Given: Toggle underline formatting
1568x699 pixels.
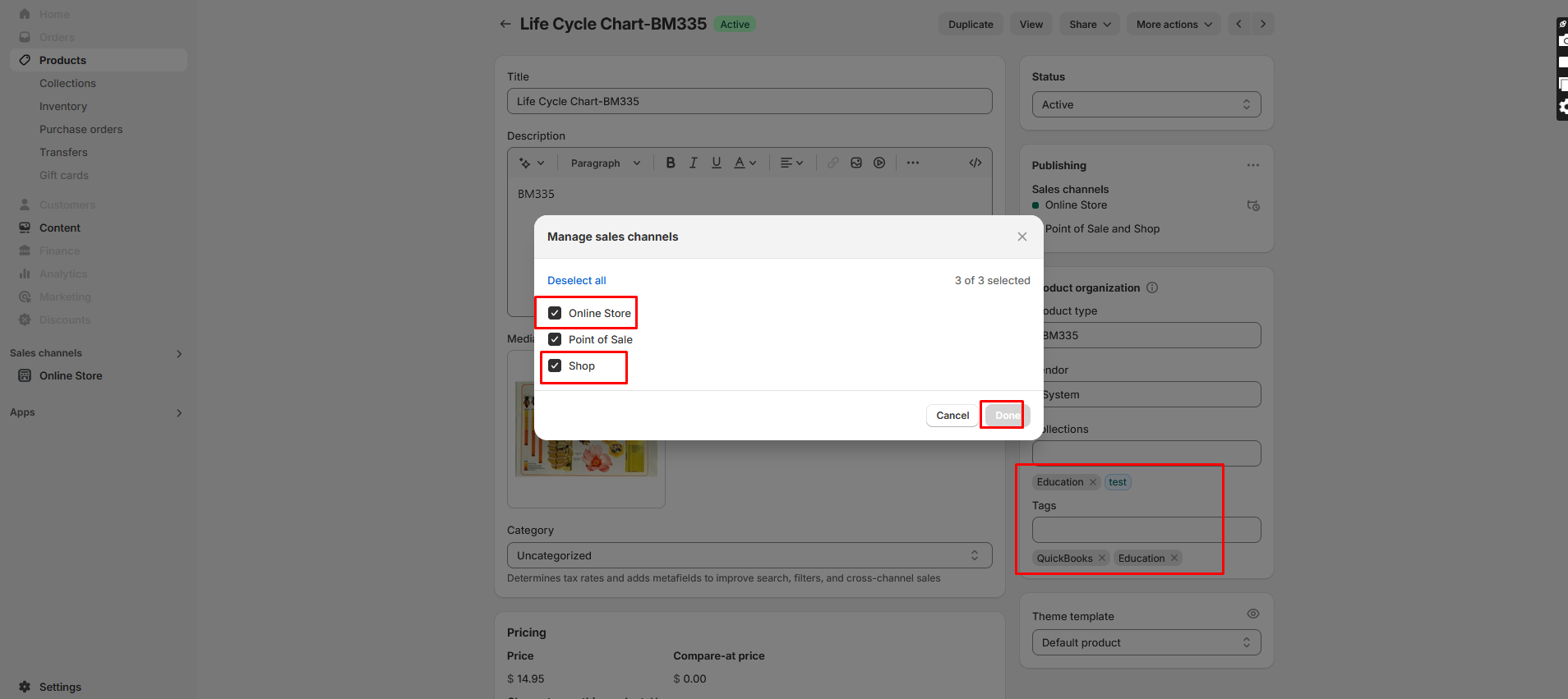Looking at the screenshot, I should pos(717,163).
